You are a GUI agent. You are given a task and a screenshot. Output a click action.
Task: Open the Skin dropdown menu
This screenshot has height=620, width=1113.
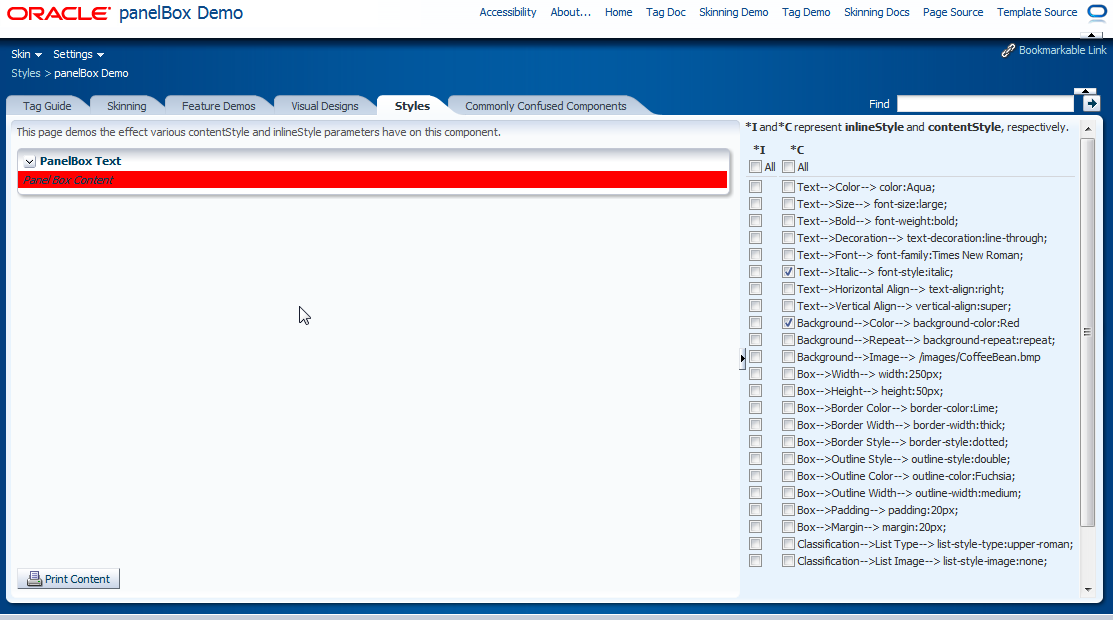[25, 54]
